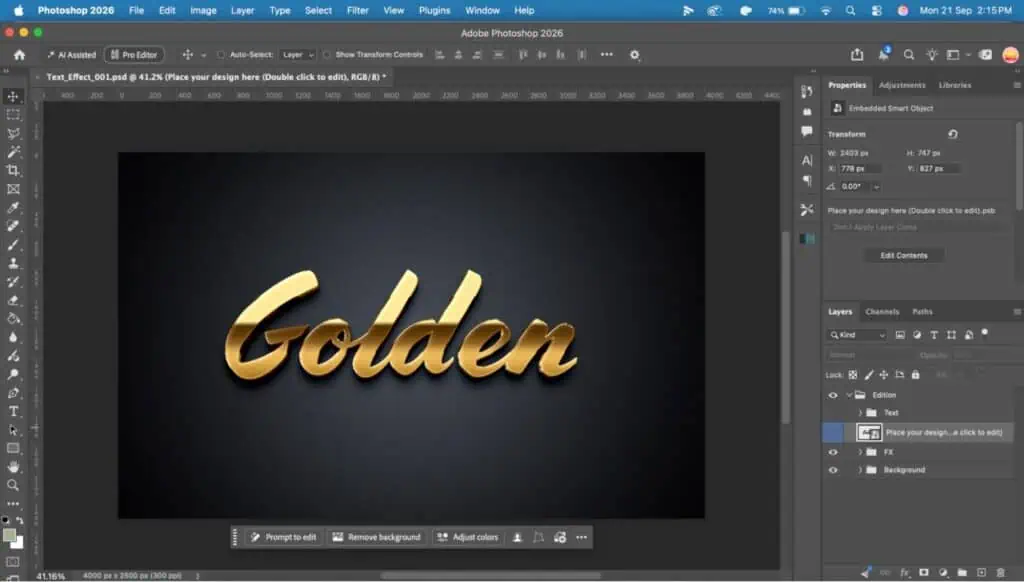Click Adjust colors button

coord(468,538)
